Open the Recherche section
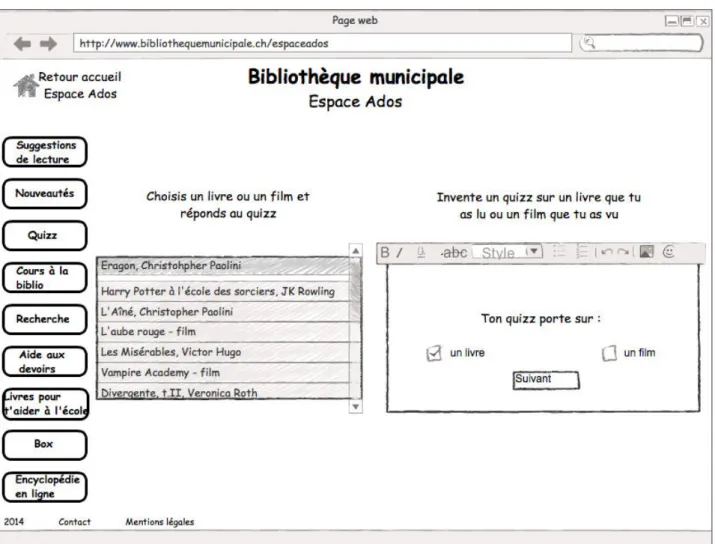 pyautogui.click(x=45, y=320)
